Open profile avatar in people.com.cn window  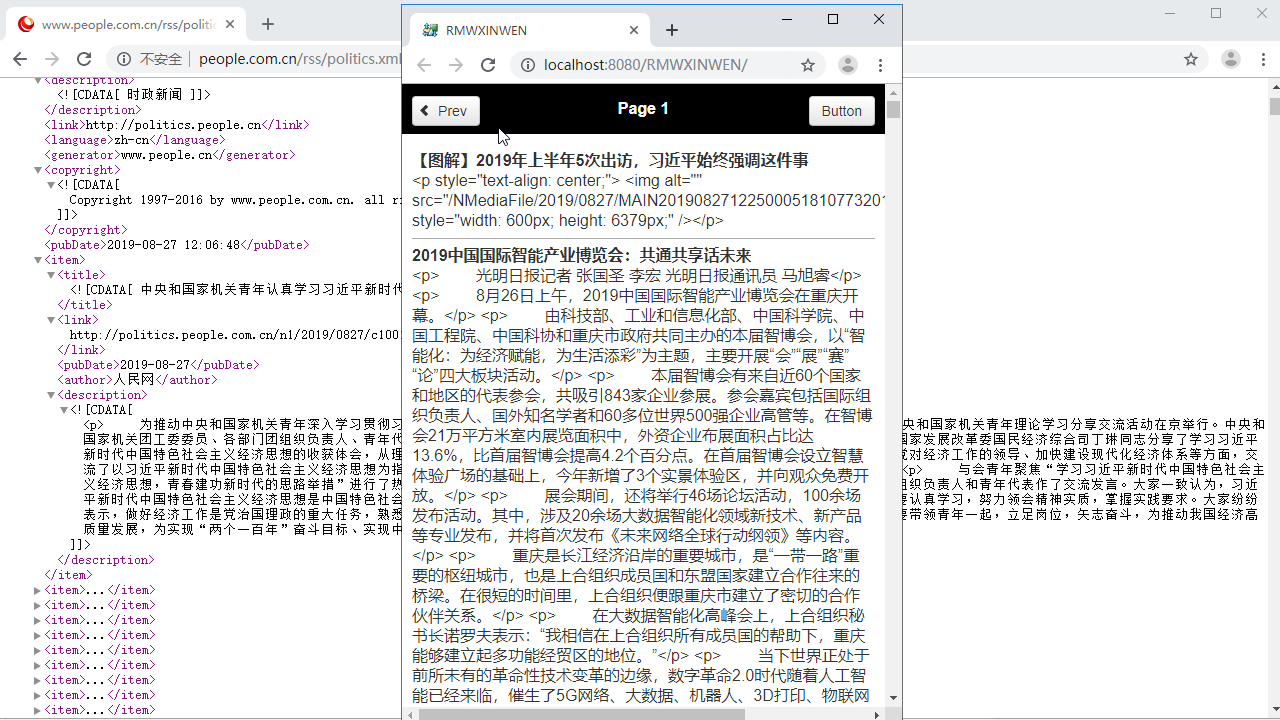pyautogui.click(x=1231, y=59)
